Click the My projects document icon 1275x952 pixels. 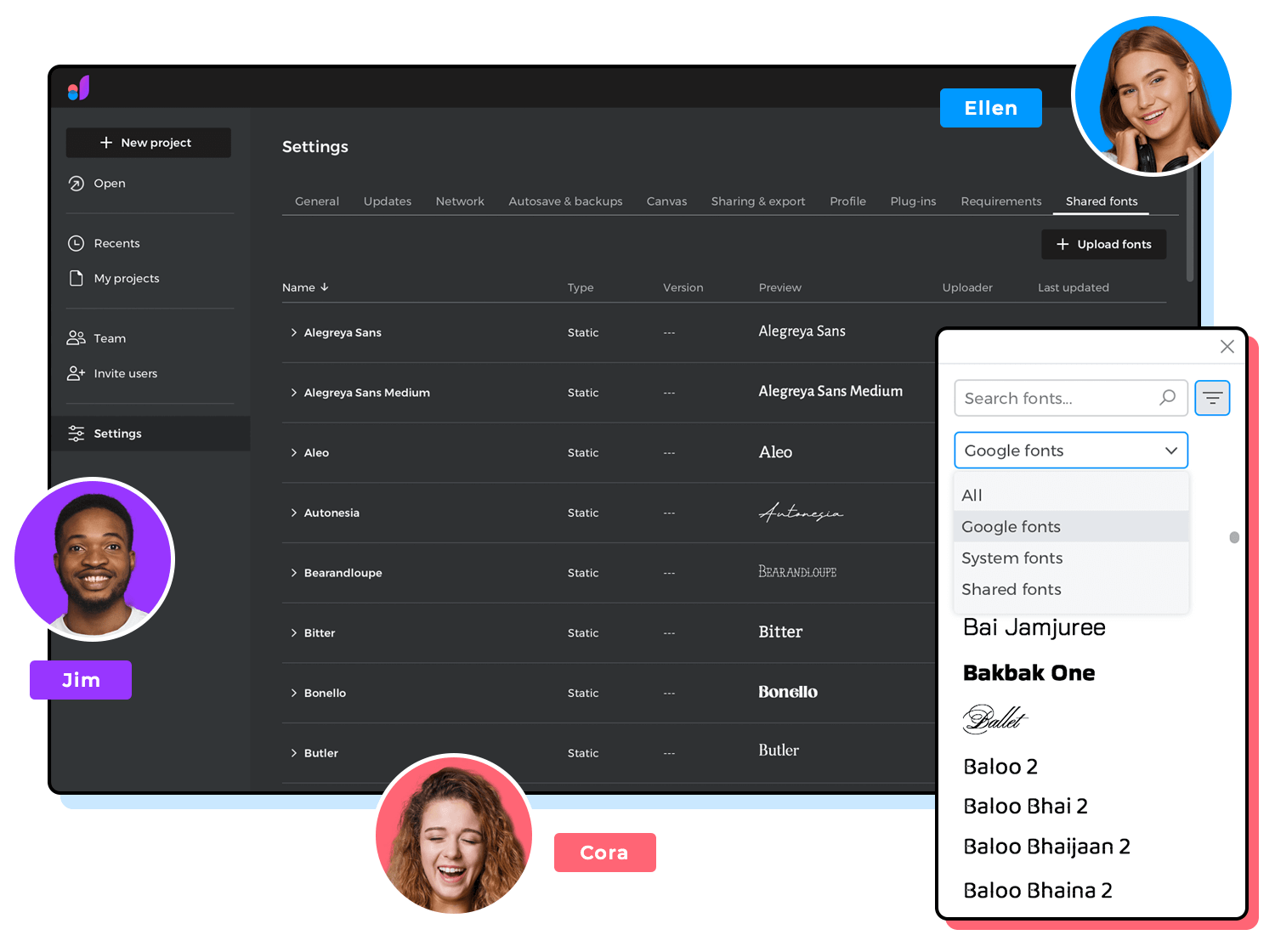[x=76, y=278]
